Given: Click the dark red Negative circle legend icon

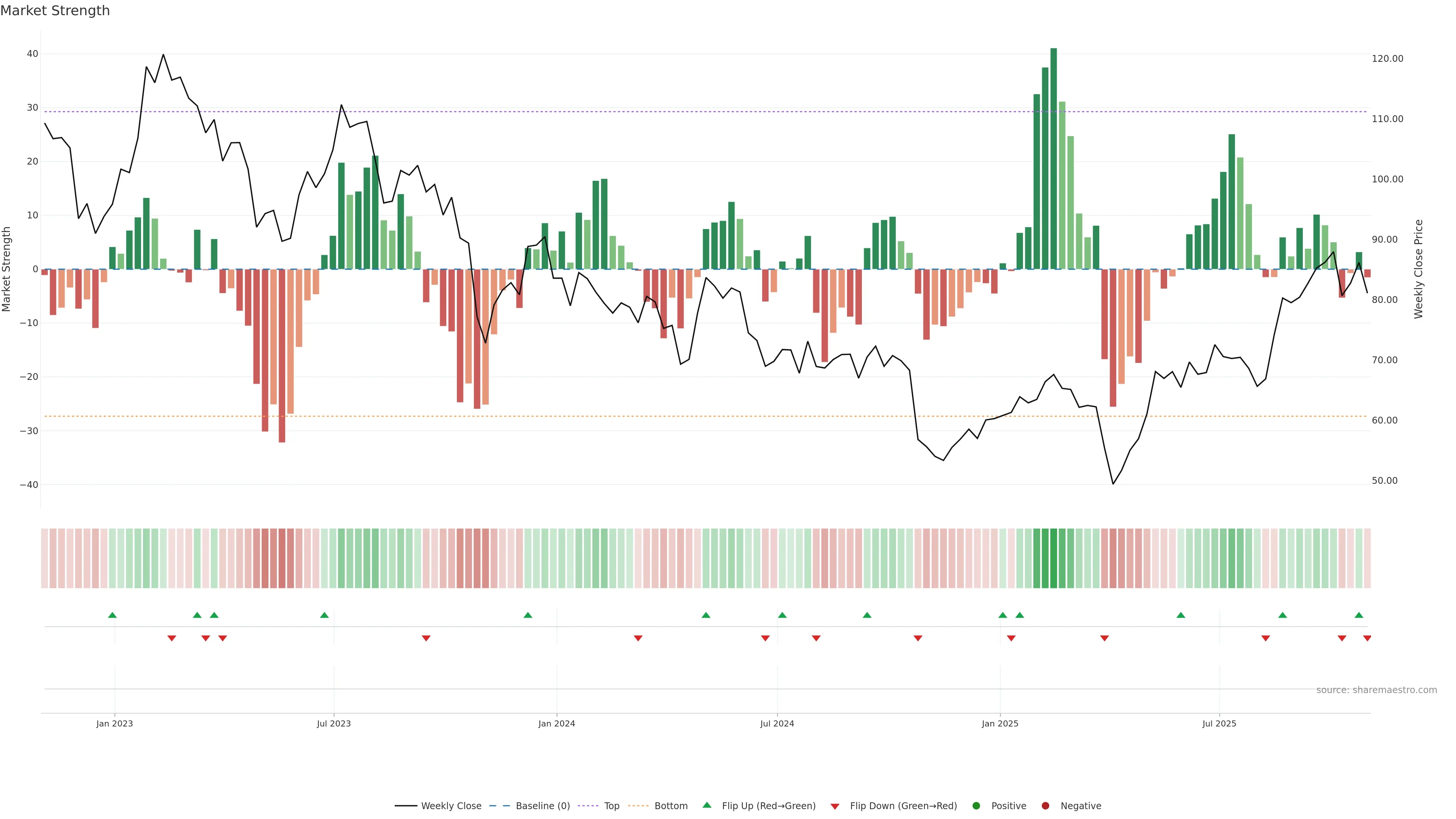Looking at the screenshot, I should tap(1045, 806).
